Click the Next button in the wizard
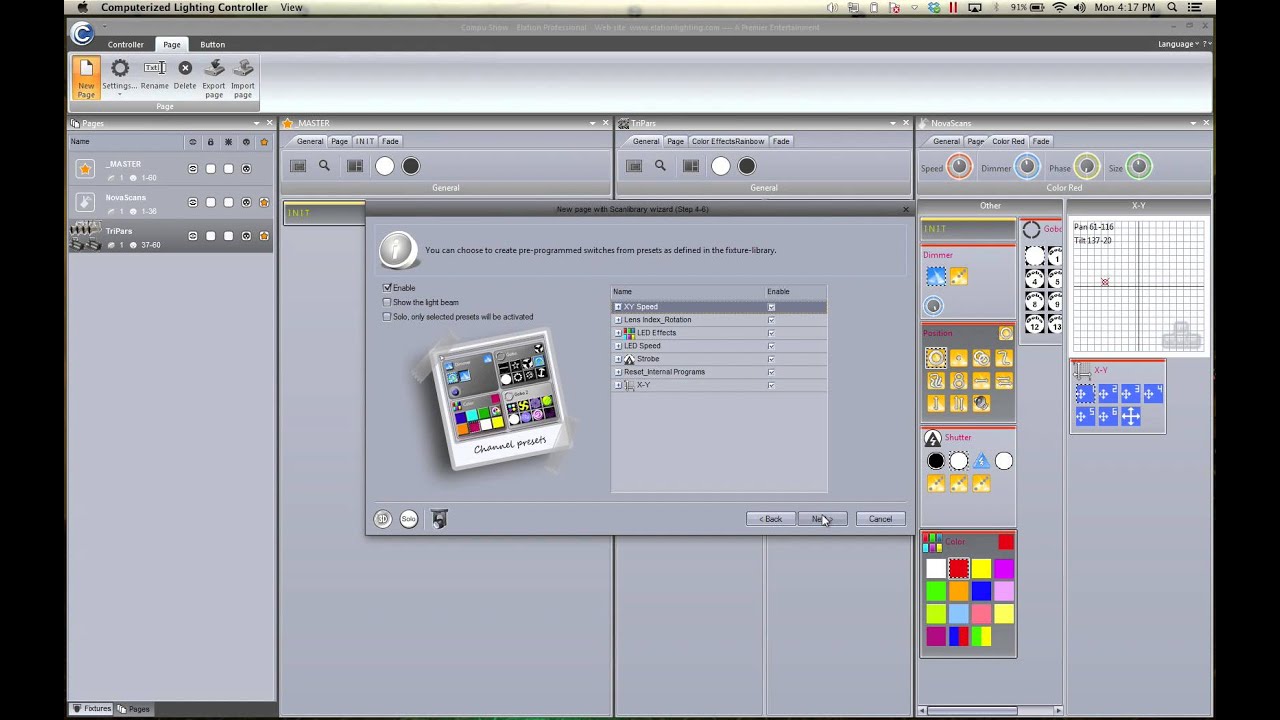This screenshot has height=720, width=1280. (823, 519)
